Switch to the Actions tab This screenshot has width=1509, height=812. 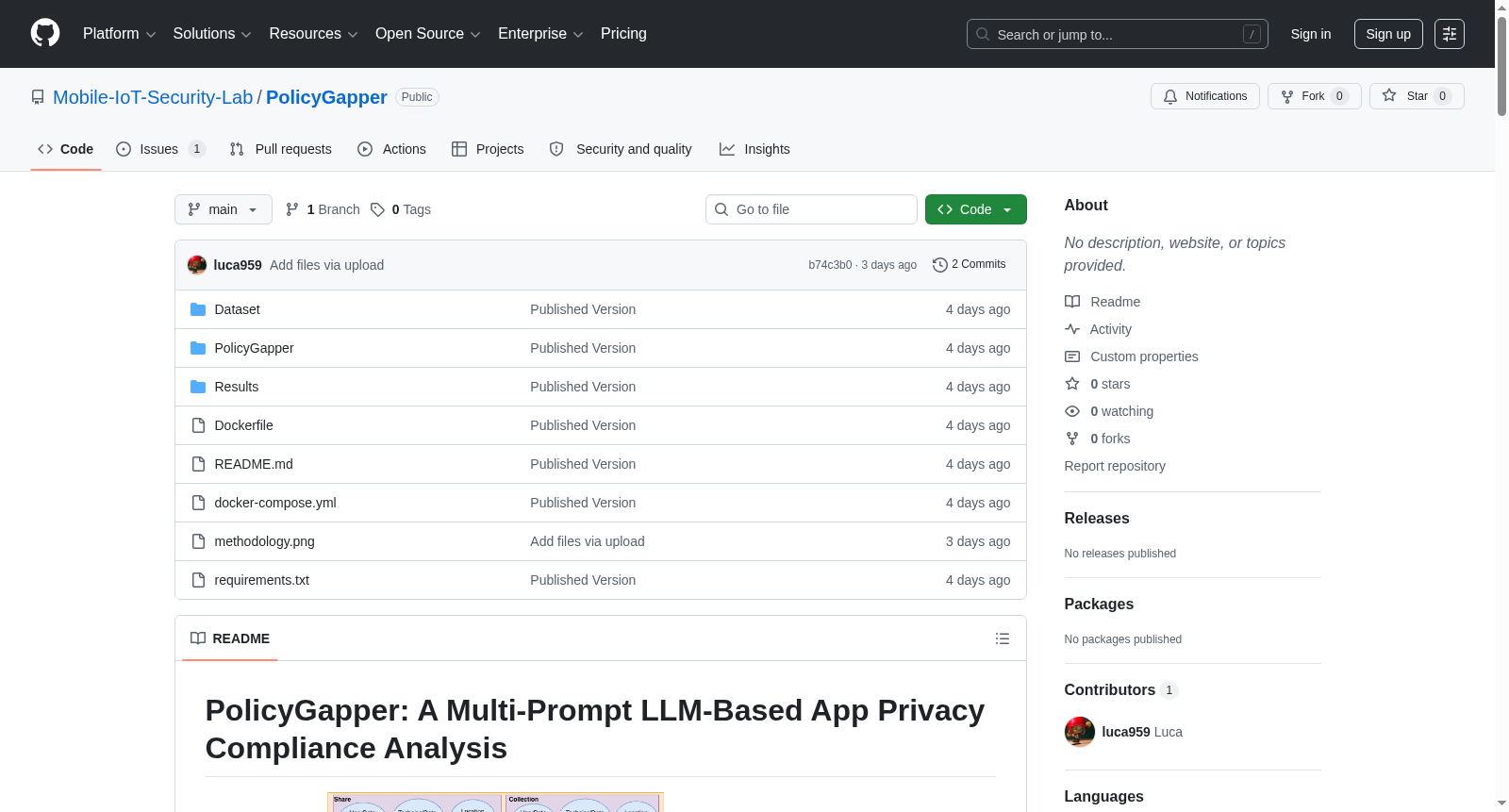click(391, 149)
